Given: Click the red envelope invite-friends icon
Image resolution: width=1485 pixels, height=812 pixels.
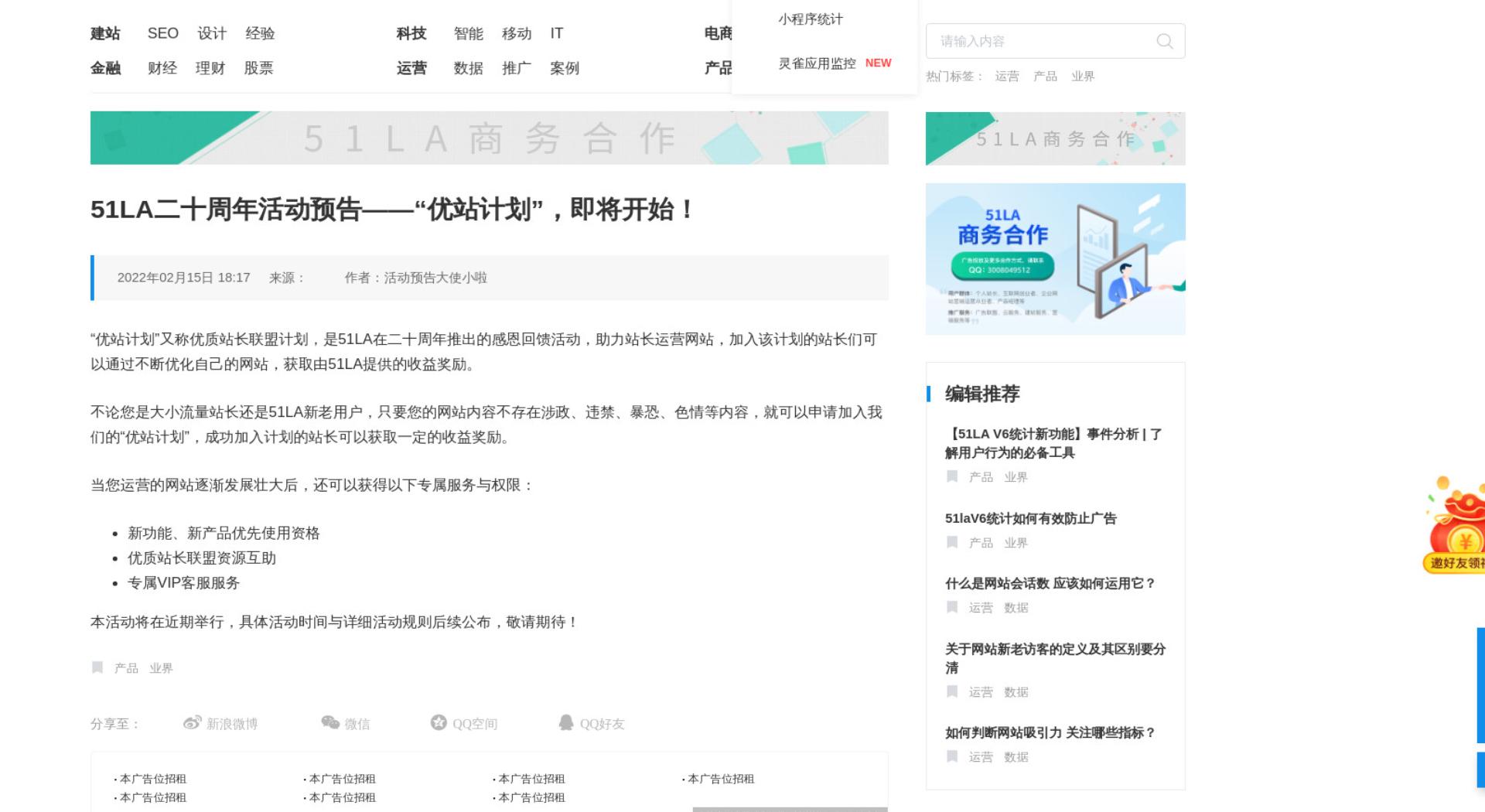Looking at the screenshot, I should pyautogui.click(x=1456, y=526).
